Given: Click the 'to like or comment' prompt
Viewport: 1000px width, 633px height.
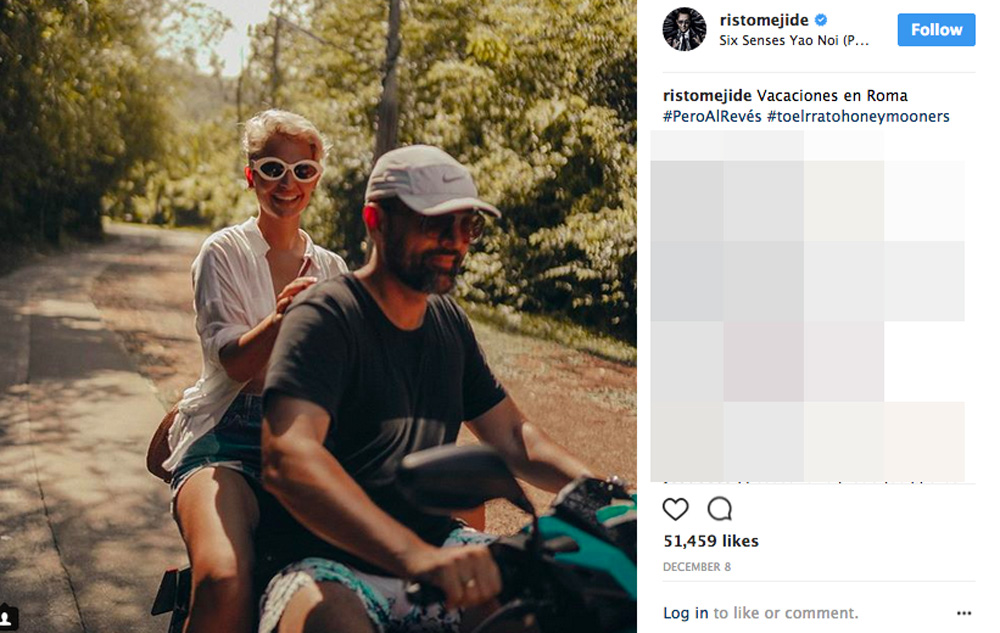Looking at the screenshot, I should 785,613.
